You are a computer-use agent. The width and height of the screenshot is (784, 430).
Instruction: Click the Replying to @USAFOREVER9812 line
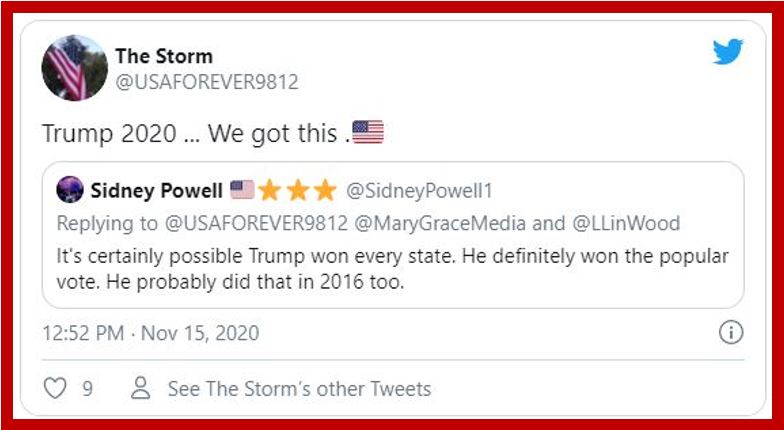pyautogui.click(x=368, y=224)
